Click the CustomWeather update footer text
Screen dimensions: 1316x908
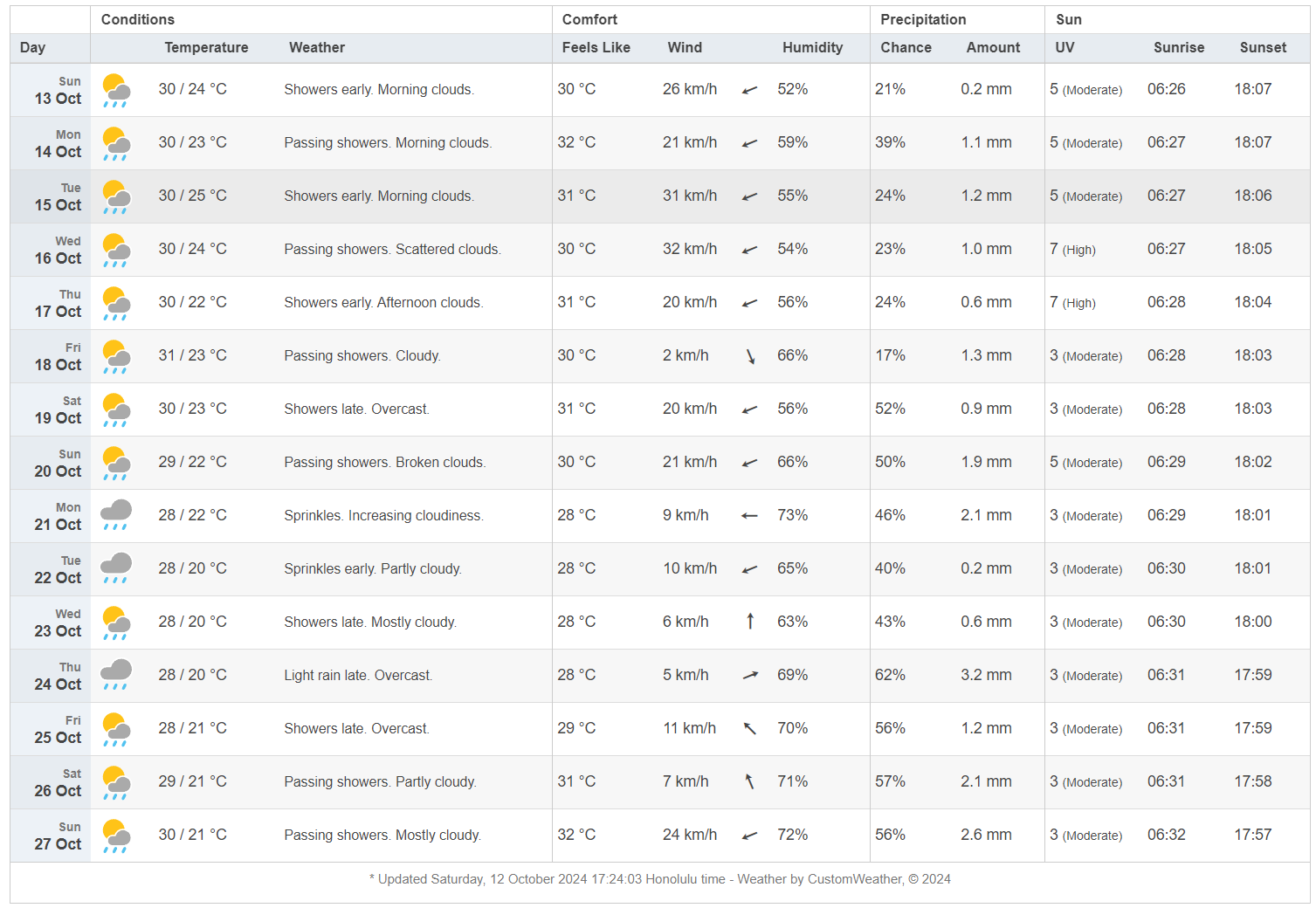coord(659,879)
